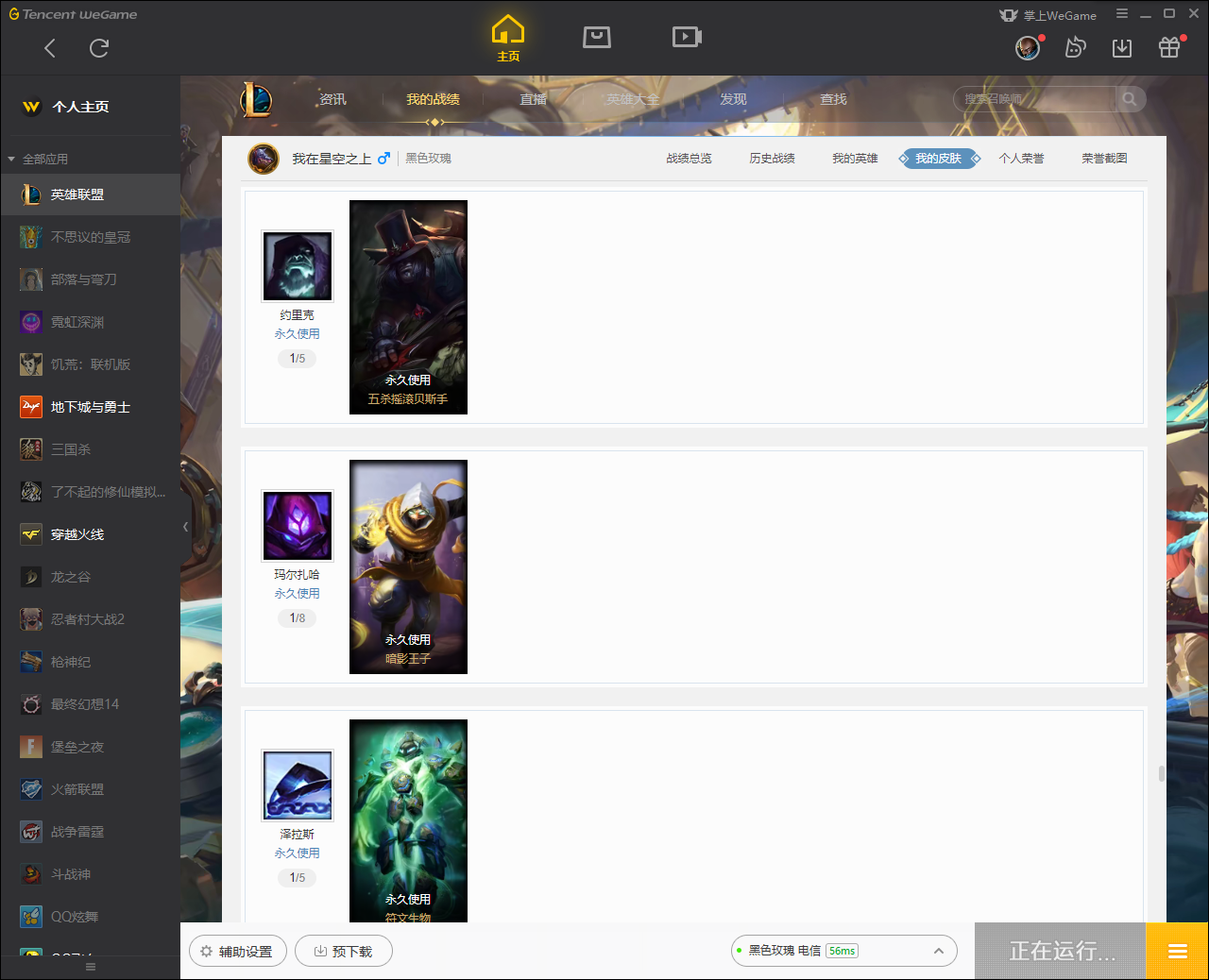Expand the 黑色玫瑰 电信 server dropdown

pos(843,951)
